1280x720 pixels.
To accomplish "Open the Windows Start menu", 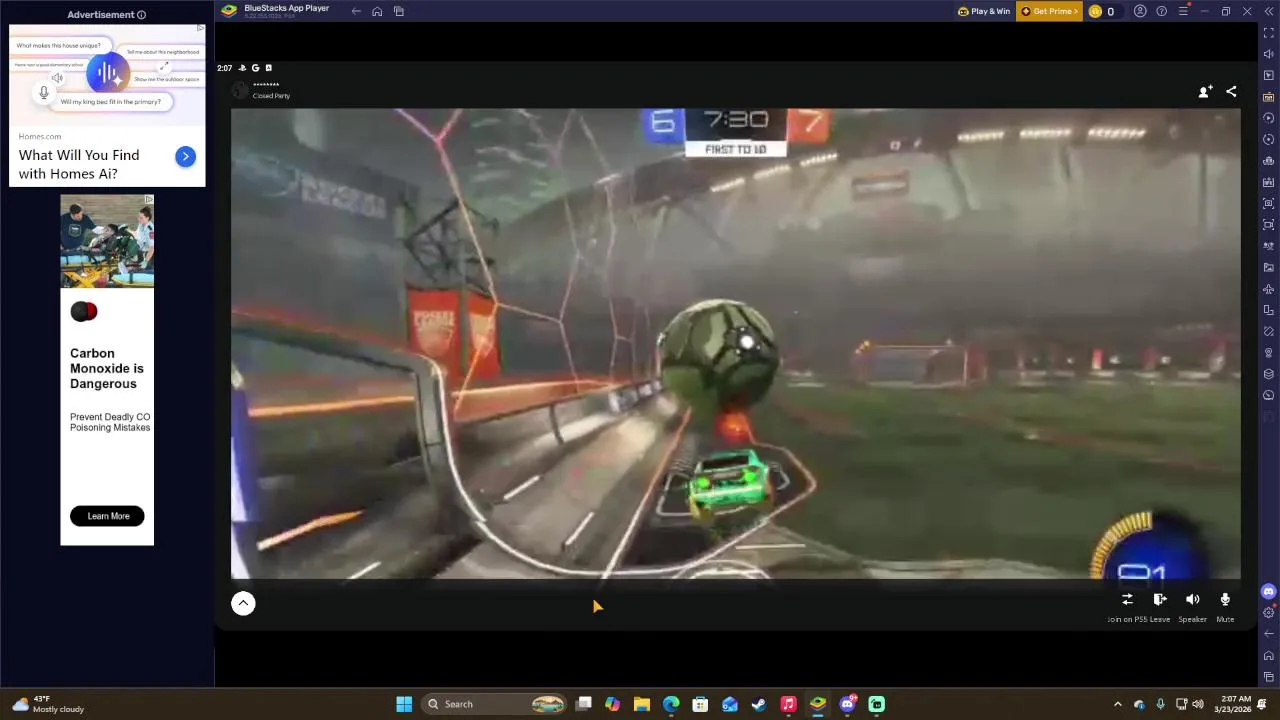I will [x=404, y=704].
